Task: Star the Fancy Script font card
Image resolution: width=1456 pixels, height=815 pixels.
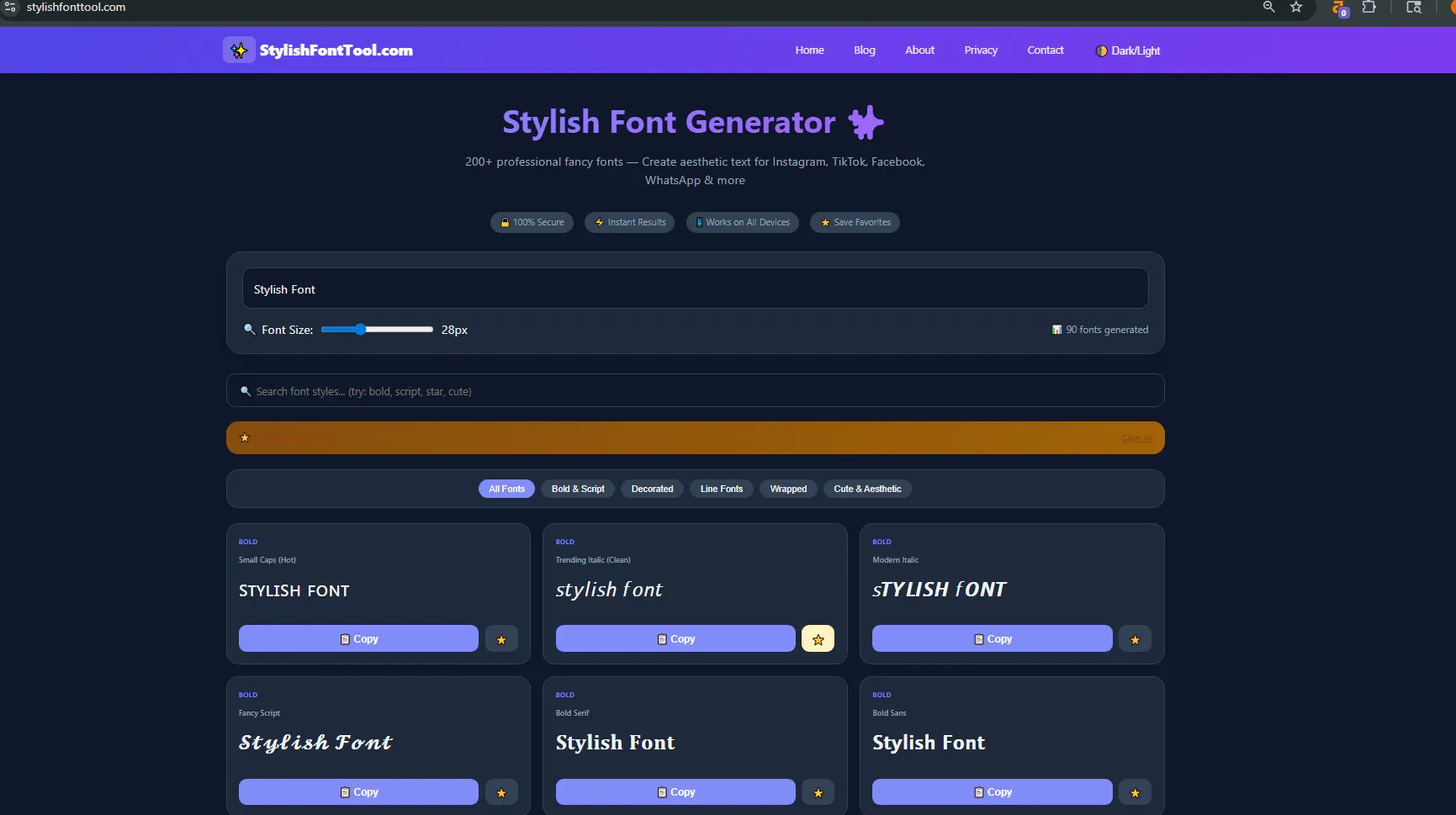Action: coord(501,792)
